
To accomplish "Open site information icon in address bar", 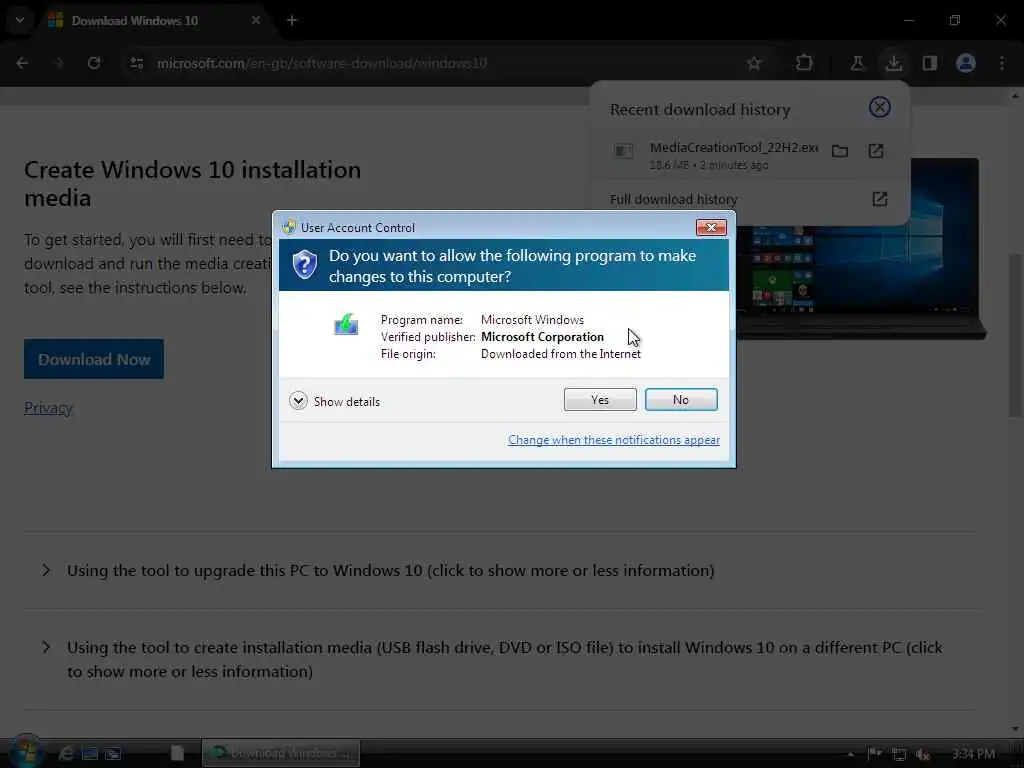I will (x=136, y=63).
